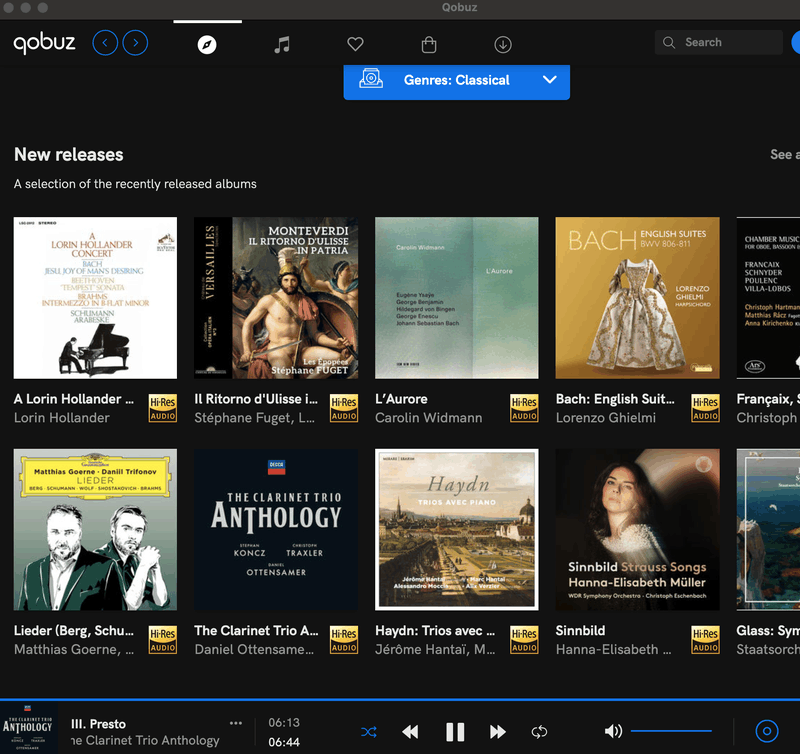Go forward with the right arrow button
This screenshot has height=754, width=800.
[x=135, y=43]
